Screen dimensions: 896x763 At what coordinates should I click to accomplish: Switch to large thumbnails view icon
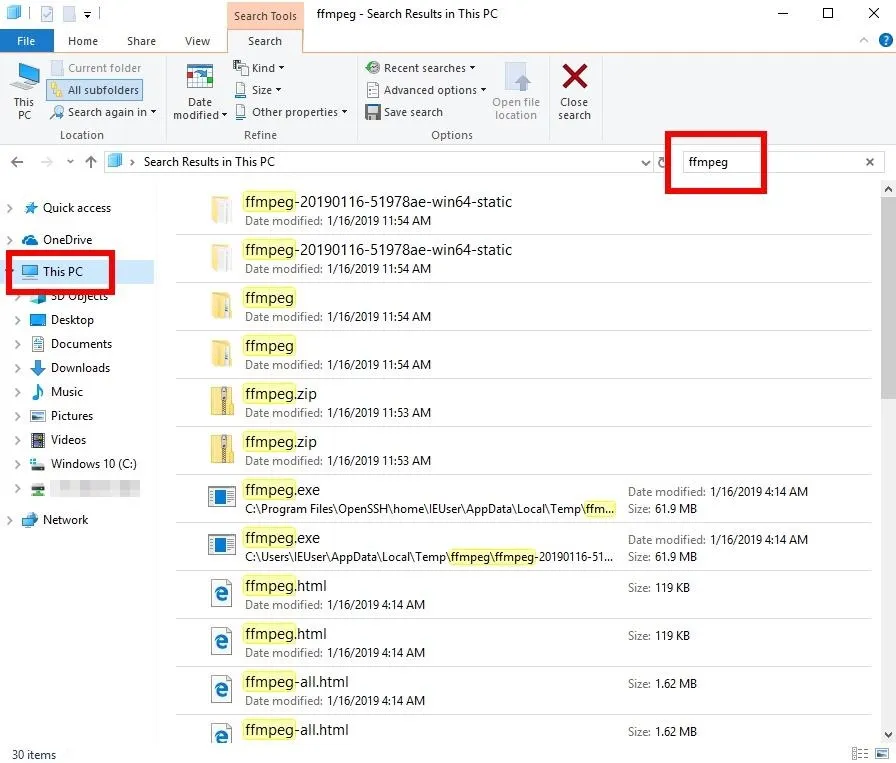coord(882,754)
